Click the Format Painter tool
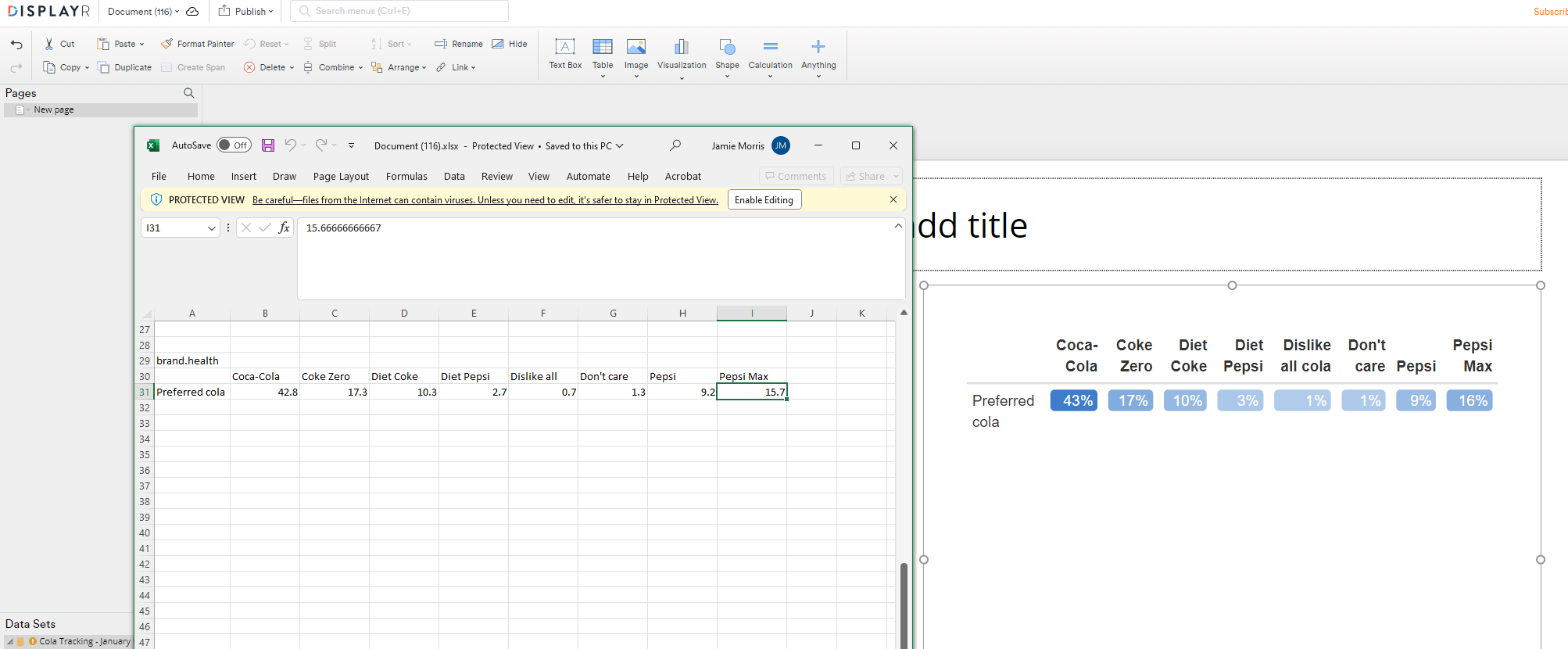The height and width of the screenshot is (649, 1568). [x=197, y=44]
